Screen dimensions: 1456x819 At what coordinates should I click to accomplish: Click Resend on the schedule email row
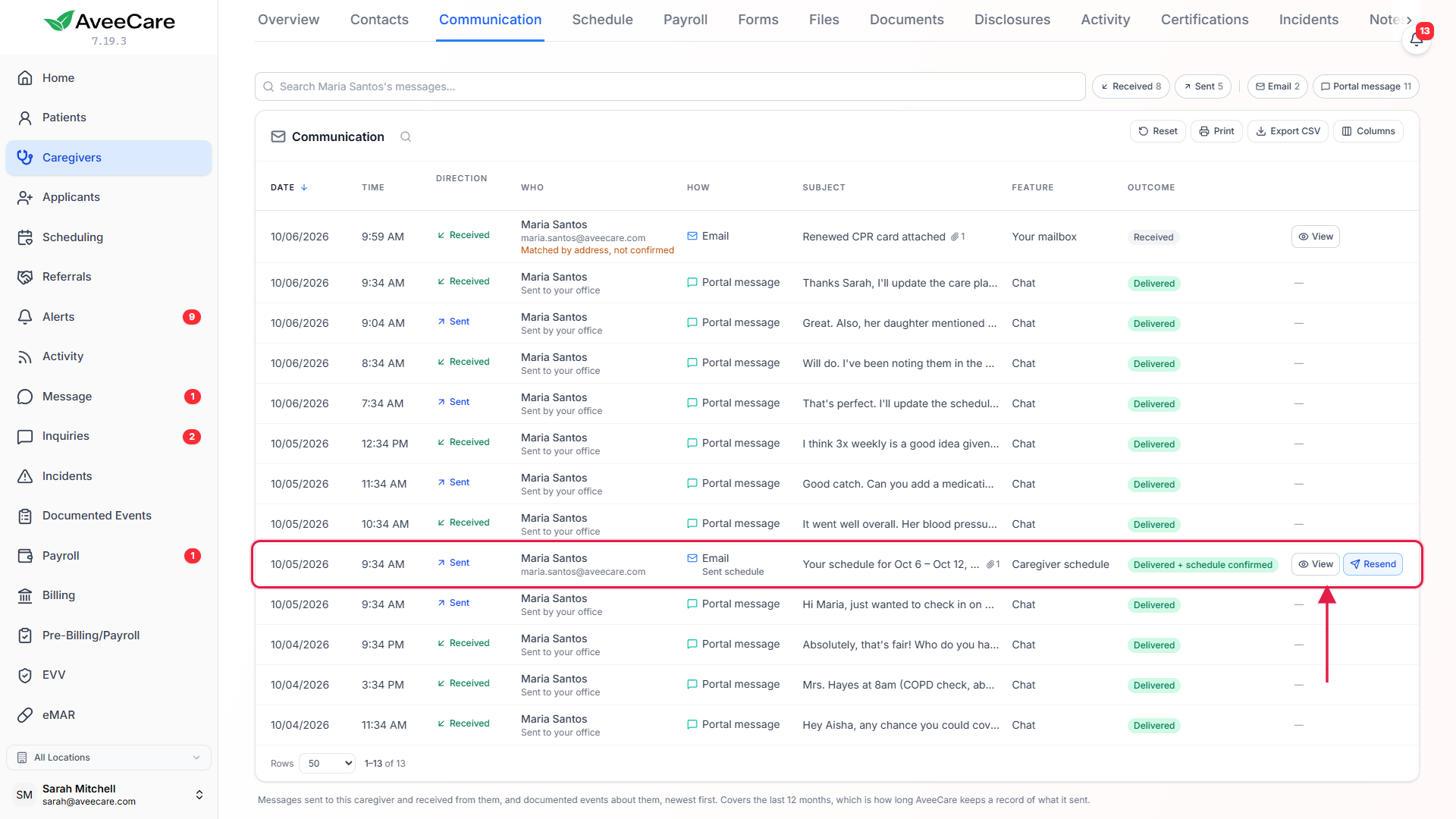[1373, 564]
